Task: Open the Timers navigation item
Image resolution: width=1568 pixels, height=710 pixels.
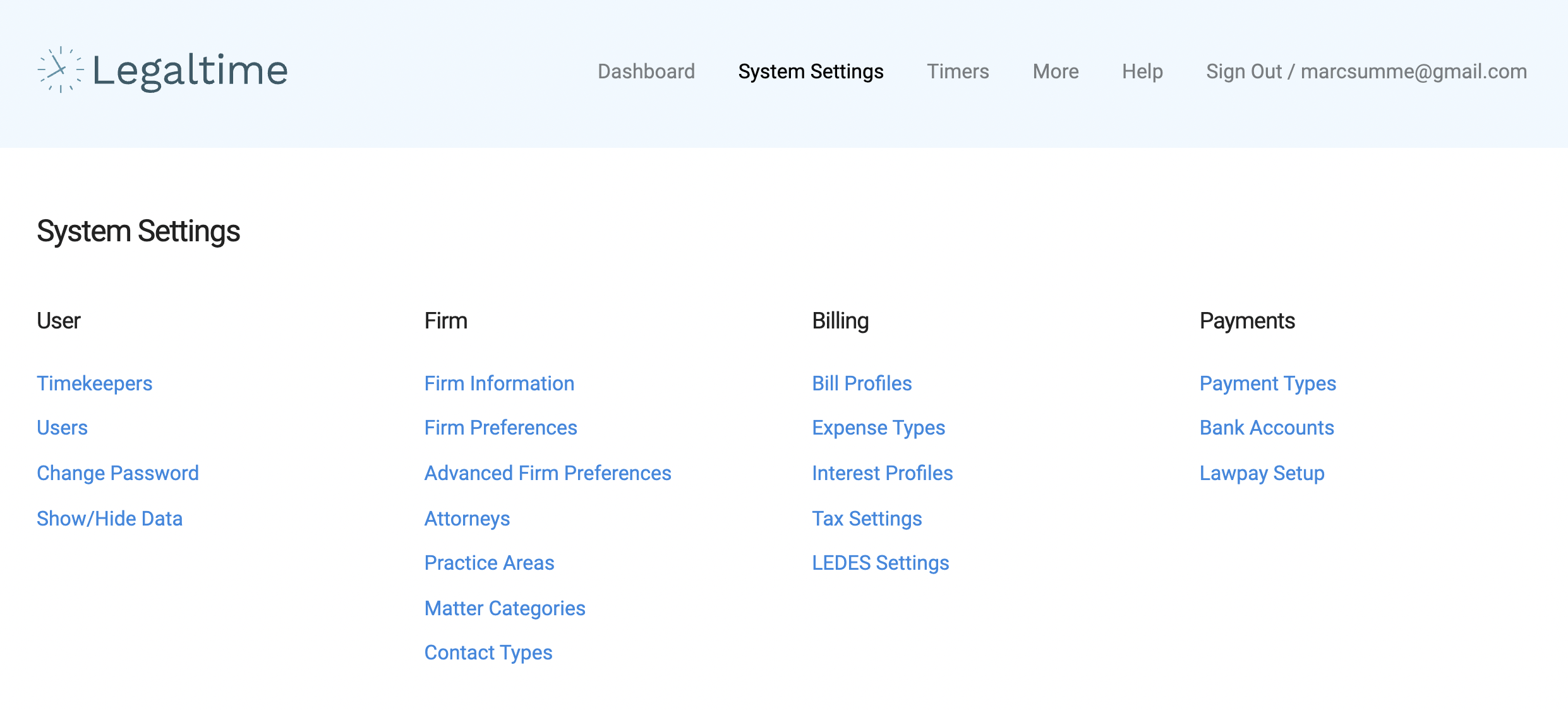Action: [958, 71]
